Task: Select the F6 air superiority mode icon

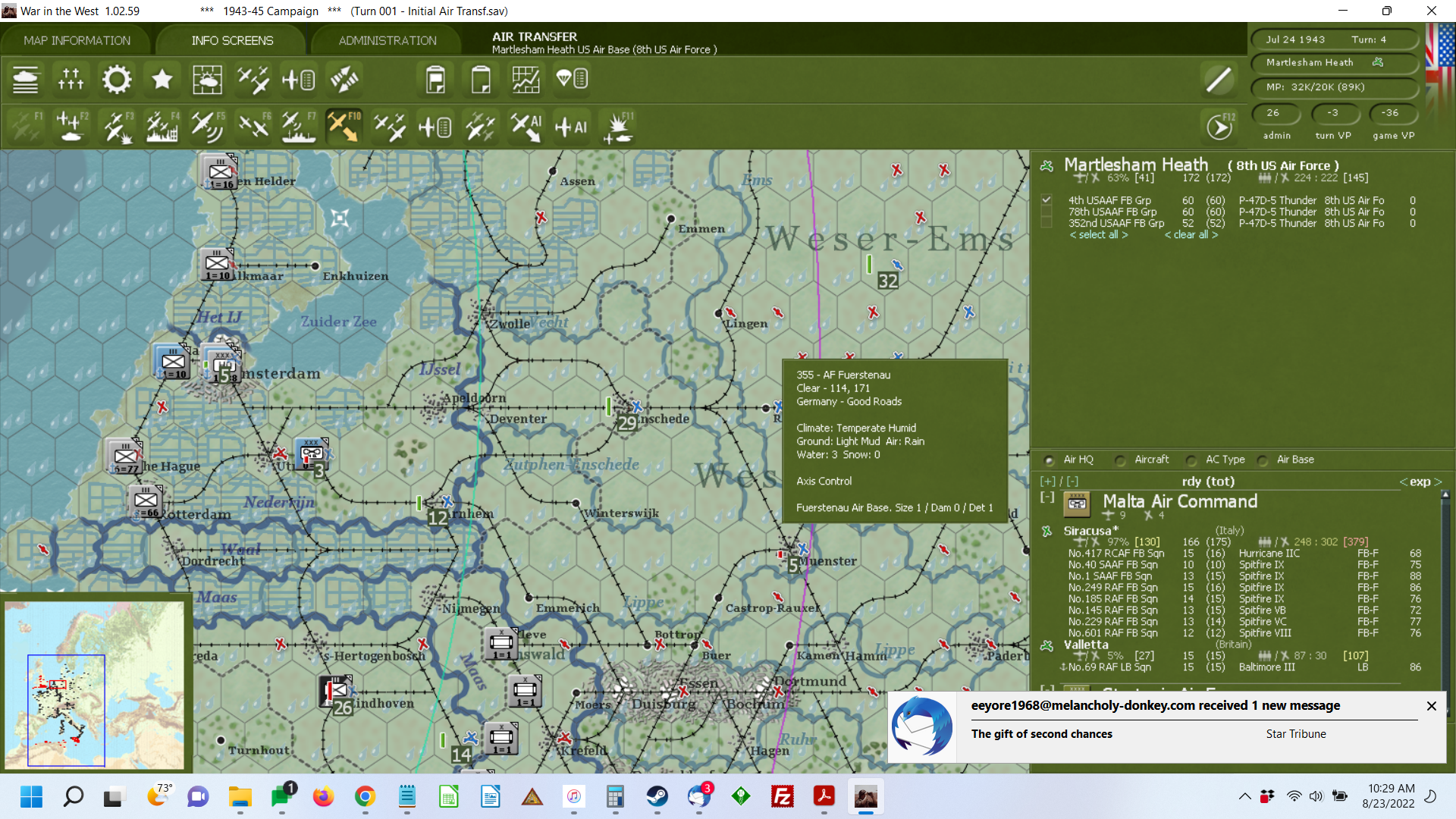Action: coord(253,127)
